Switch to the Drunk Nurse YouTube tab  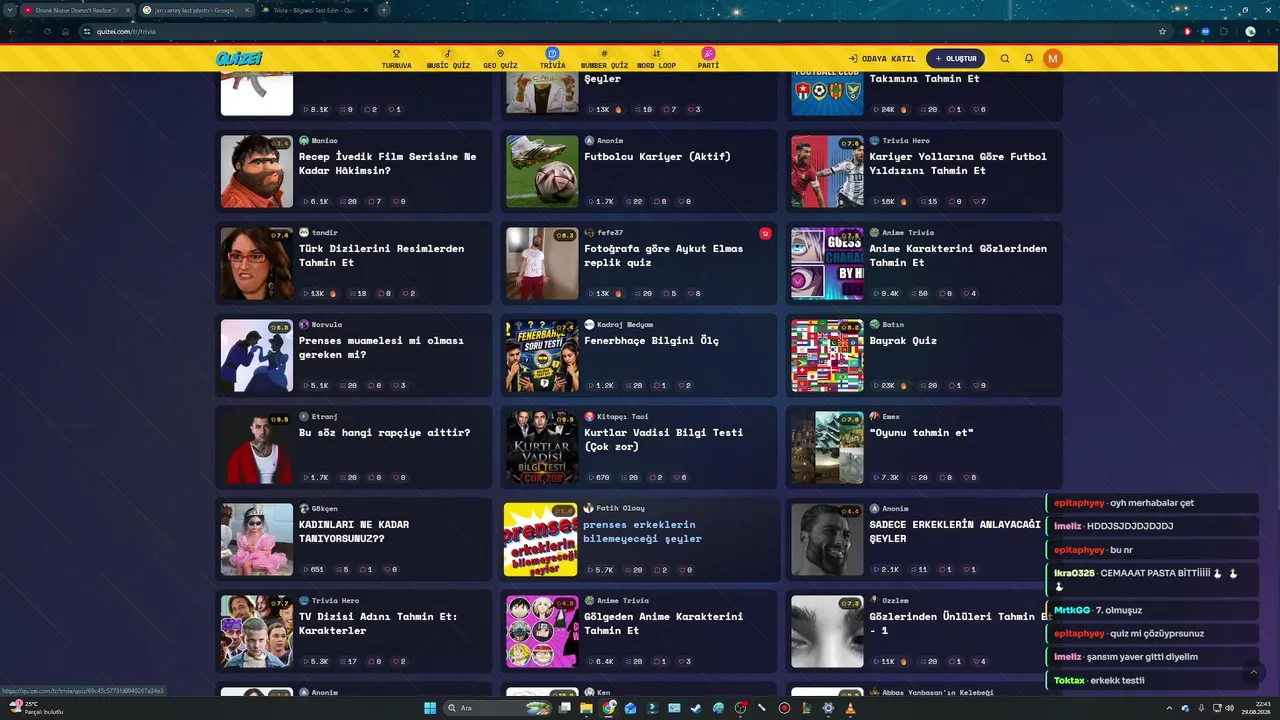point(76,10)
